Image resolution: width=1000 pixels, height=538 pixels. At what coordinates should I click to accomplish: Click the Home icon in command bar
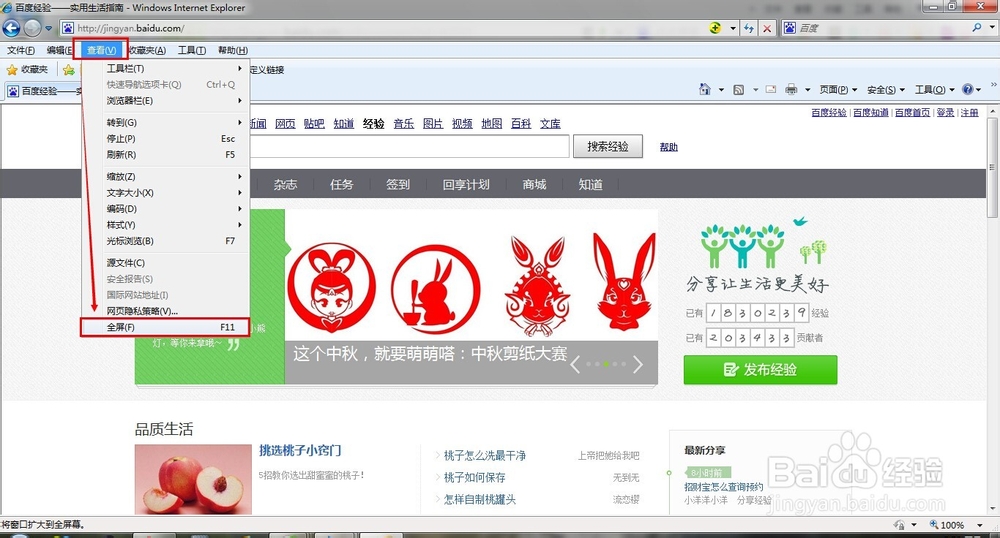[705, 89]
